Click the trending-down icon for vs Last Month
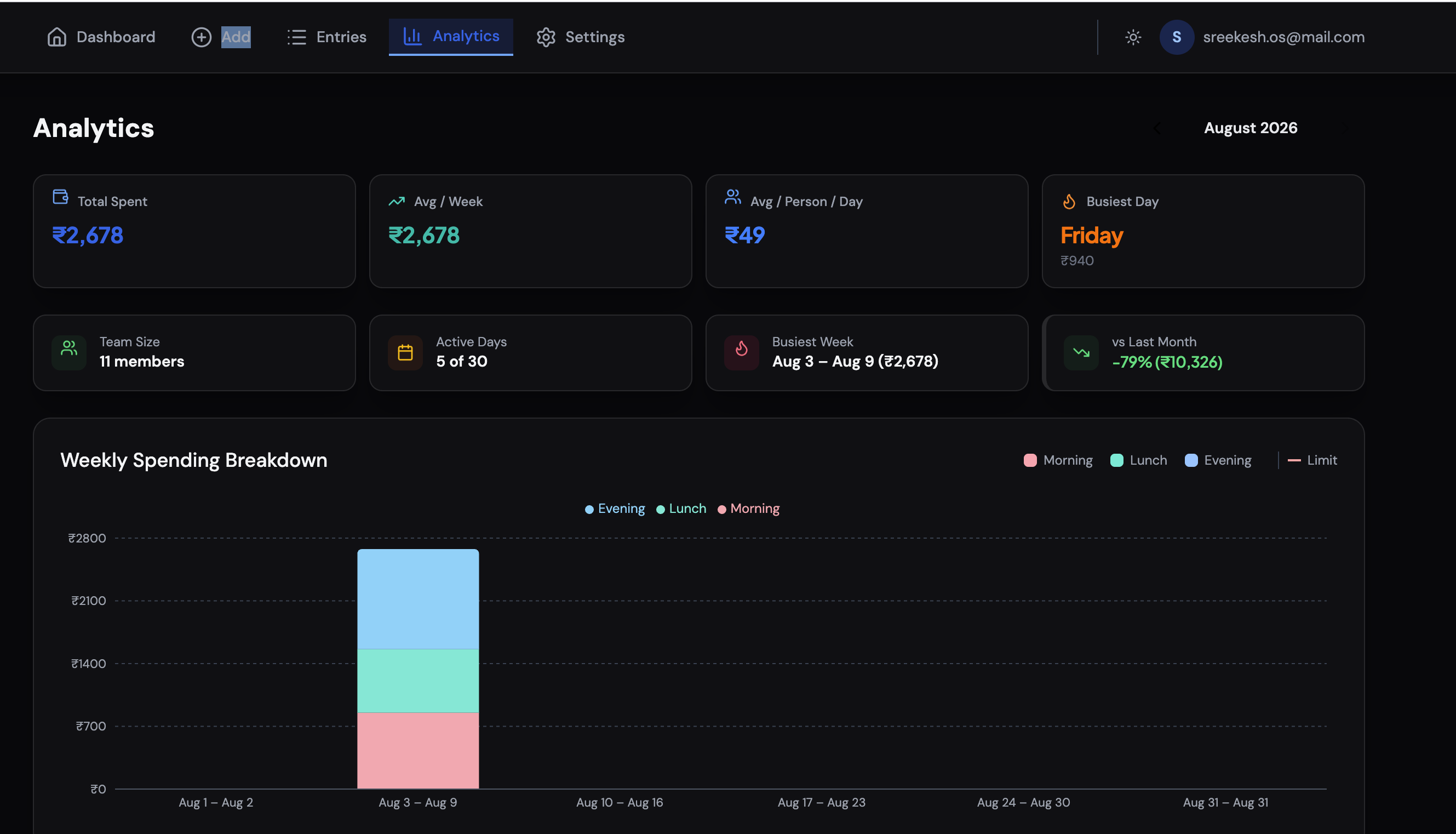 click(x=1080, y=352)
